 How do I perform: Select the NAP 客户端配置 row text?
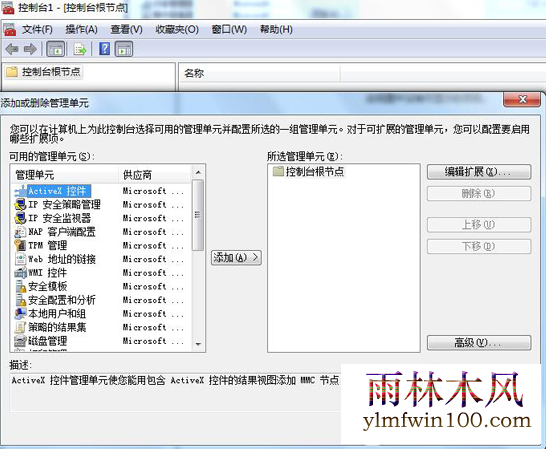(x=62, y=232)
